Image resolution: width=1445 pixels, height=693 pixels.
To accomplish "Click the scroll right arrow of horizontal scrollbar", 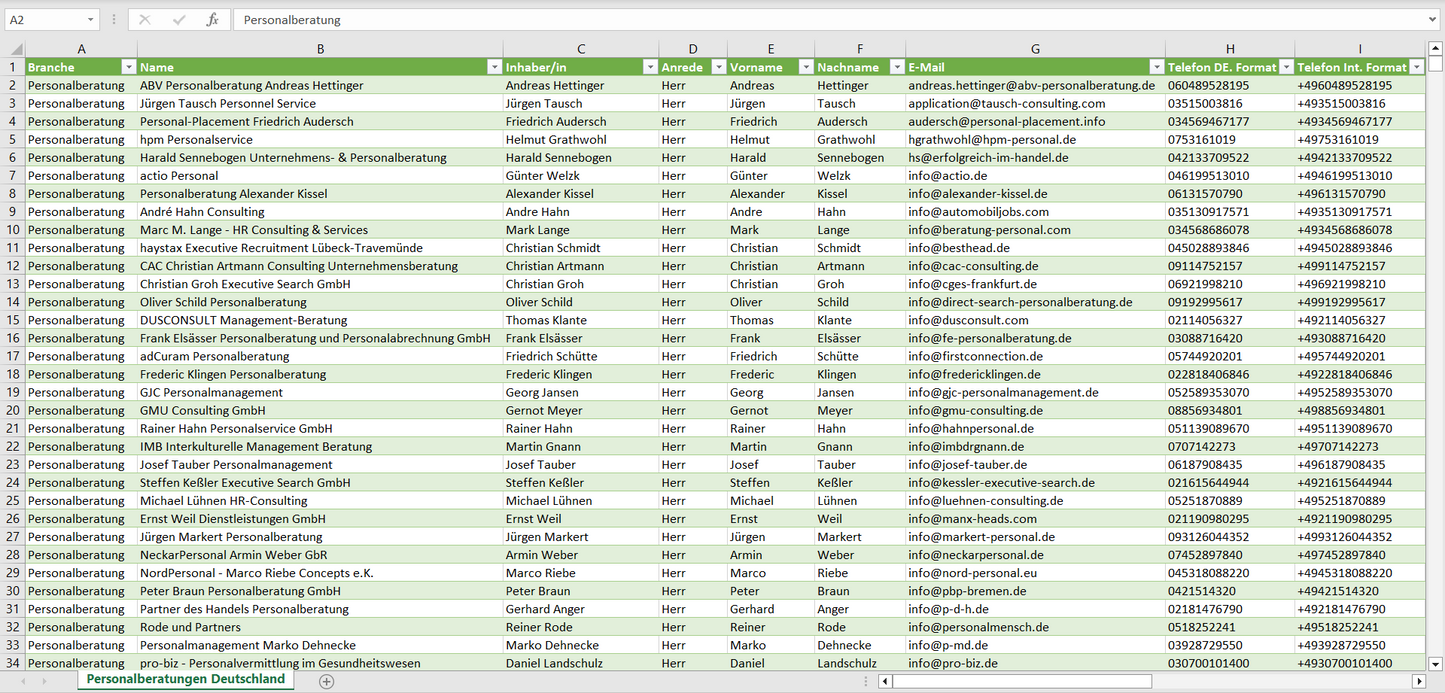I will [1418, 681].
